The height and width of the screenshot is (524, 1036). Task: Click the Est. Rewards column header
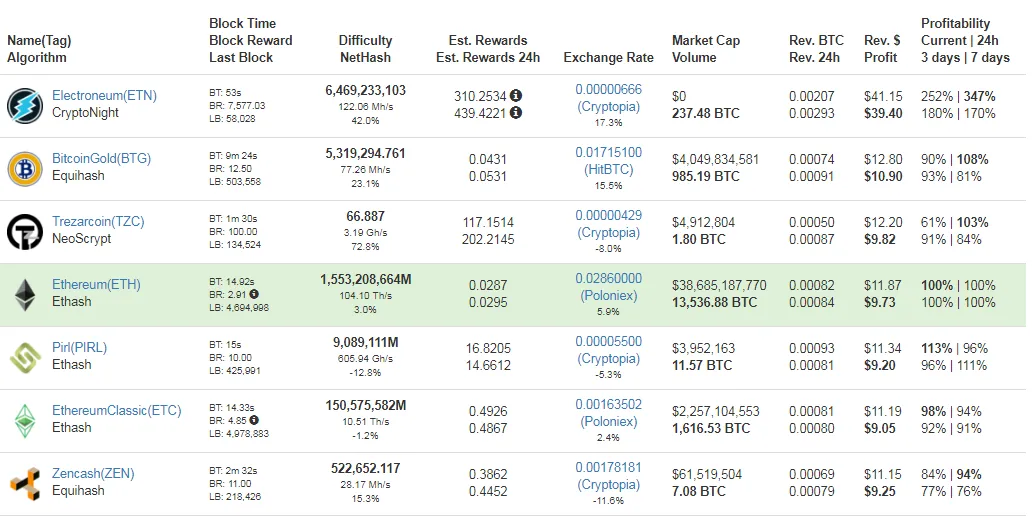[488, 49]
